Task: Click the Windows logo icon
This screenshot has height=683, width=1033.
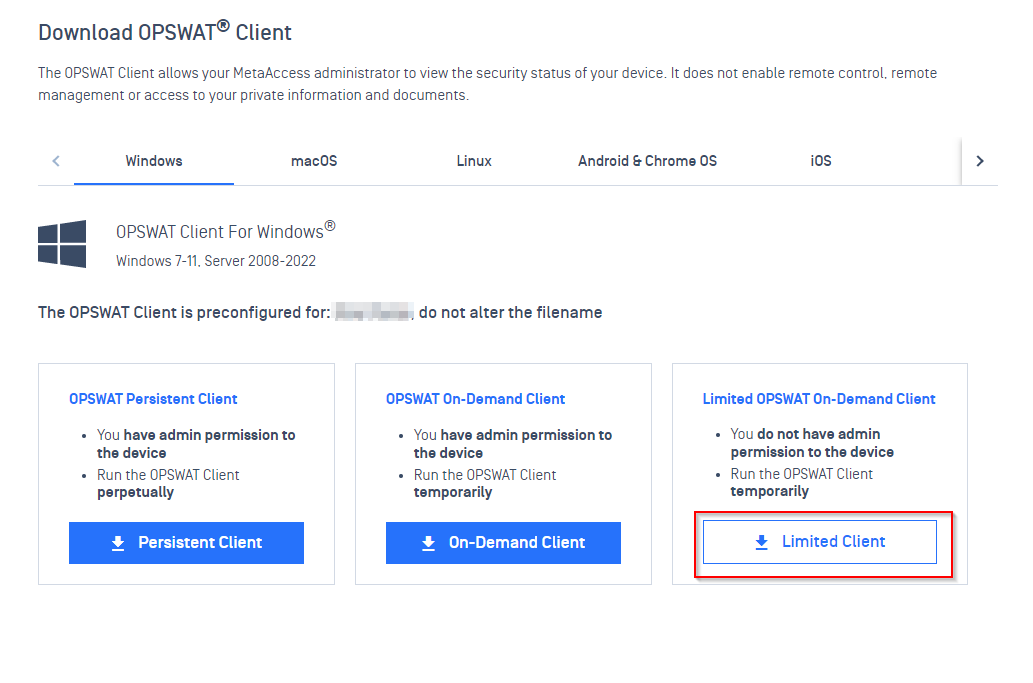Action: (x=62, y=244)
